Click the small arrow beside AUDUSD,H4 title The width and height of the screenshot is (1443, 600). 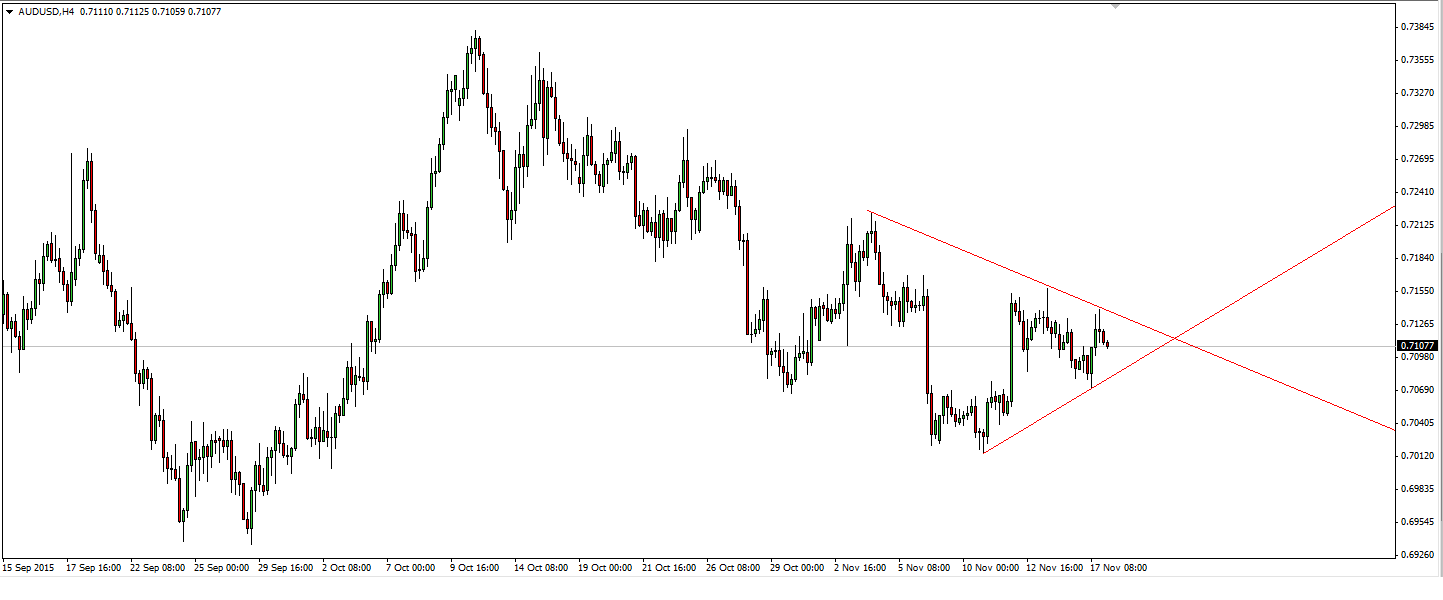(x=10, y=12)
